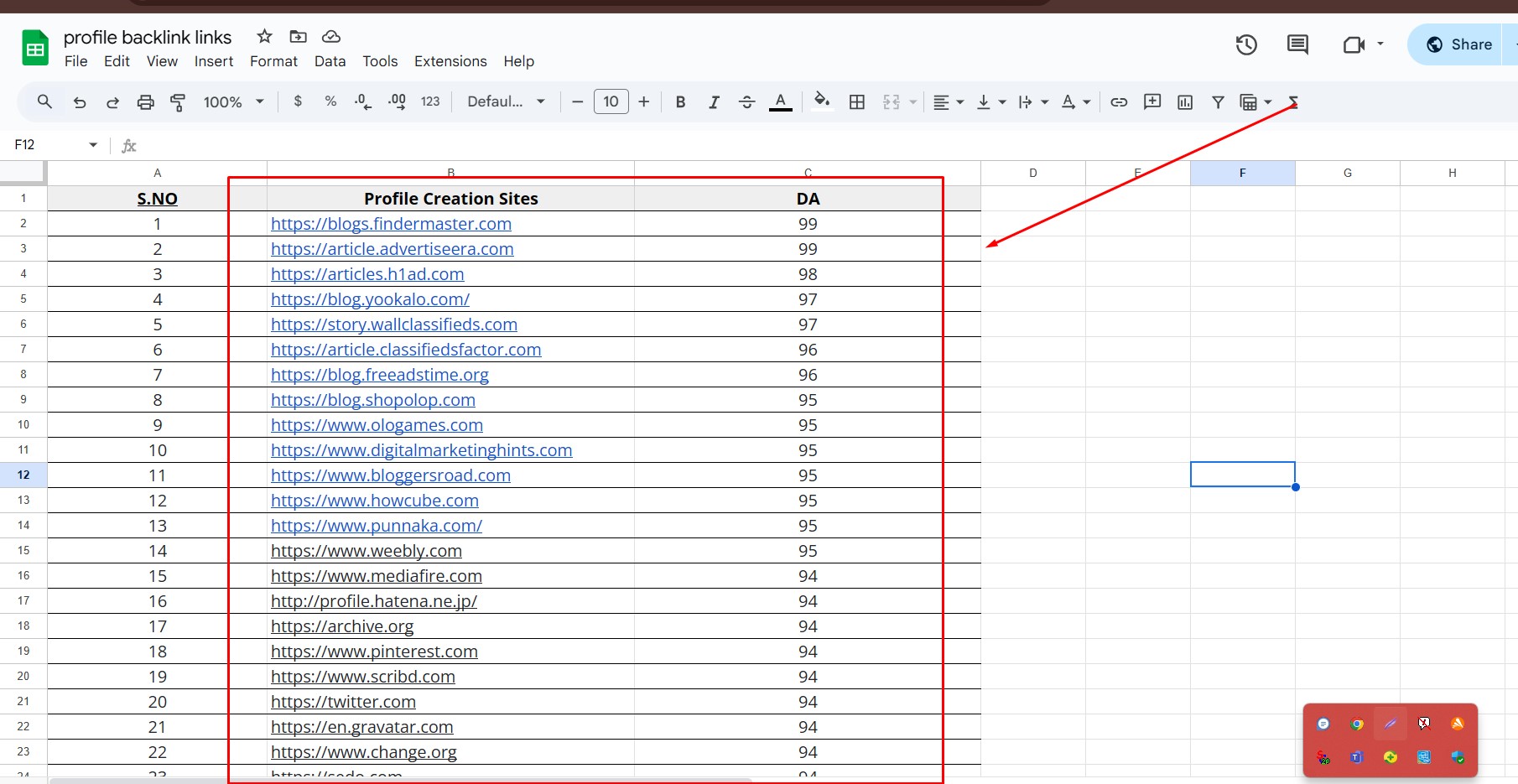Increase font size with plus button
1518x784 pixels.
click(x=644, y=102)
